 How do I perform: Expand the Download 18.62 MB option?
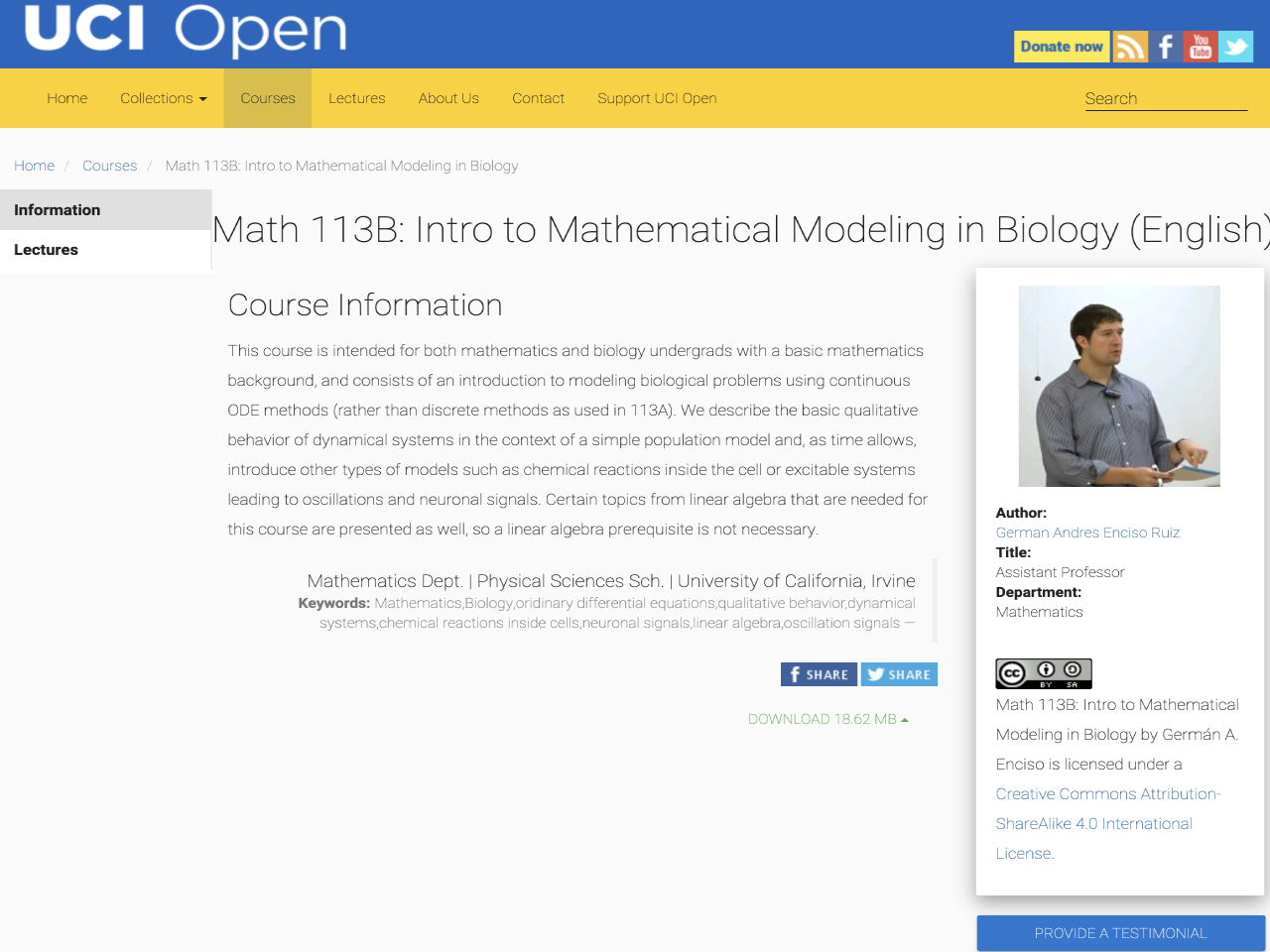[x=828, y=719]
